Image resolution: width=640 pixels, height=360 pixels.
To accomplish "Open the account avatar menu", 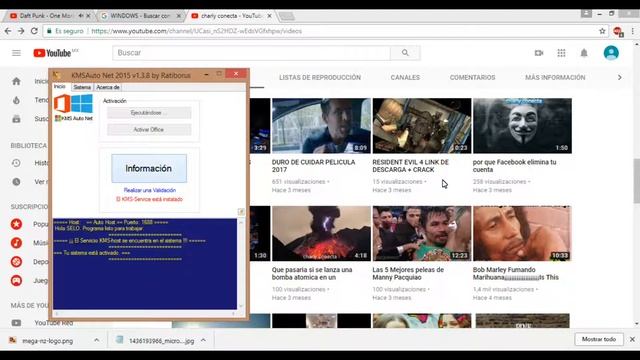I will 611,53.
